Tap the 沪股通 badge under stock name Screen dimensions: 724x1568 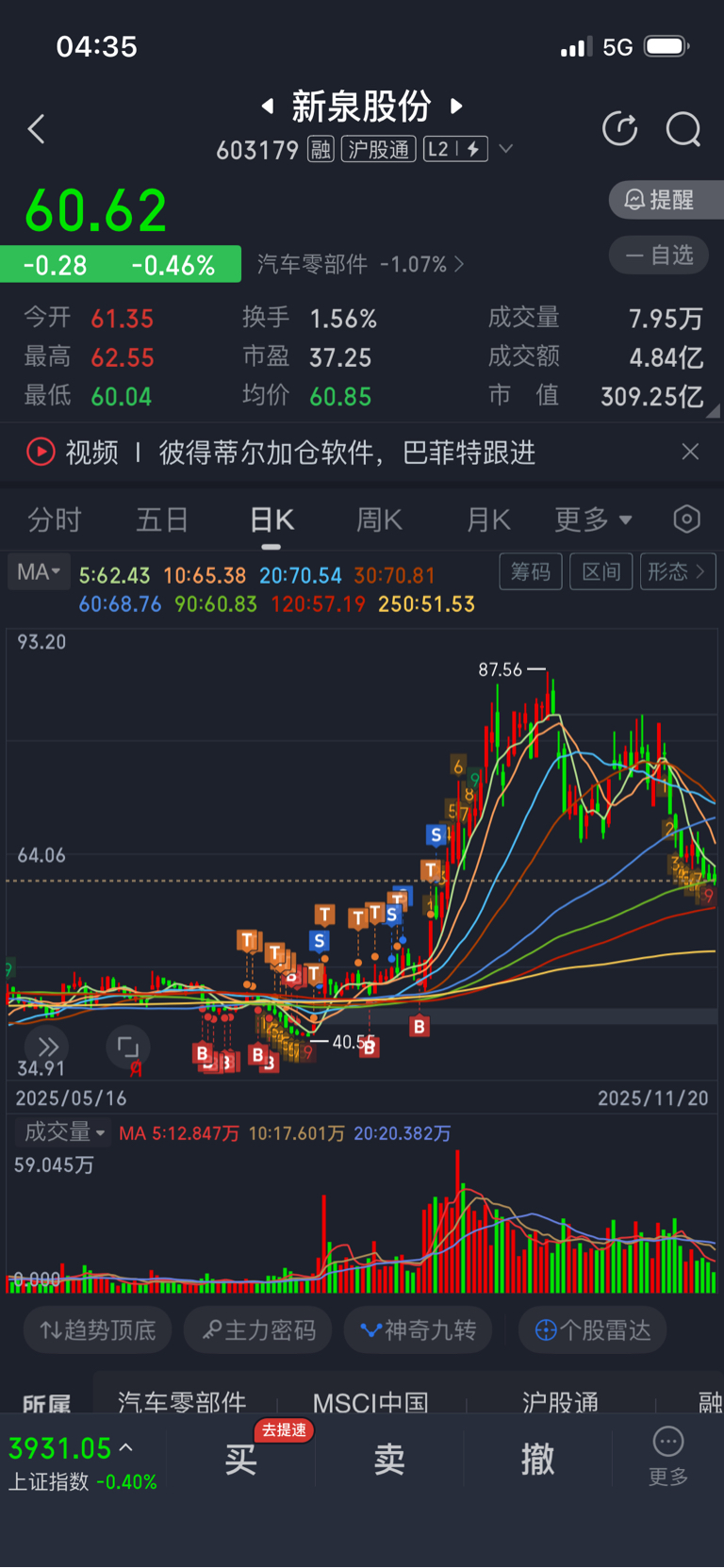click(x=378, y=149)
